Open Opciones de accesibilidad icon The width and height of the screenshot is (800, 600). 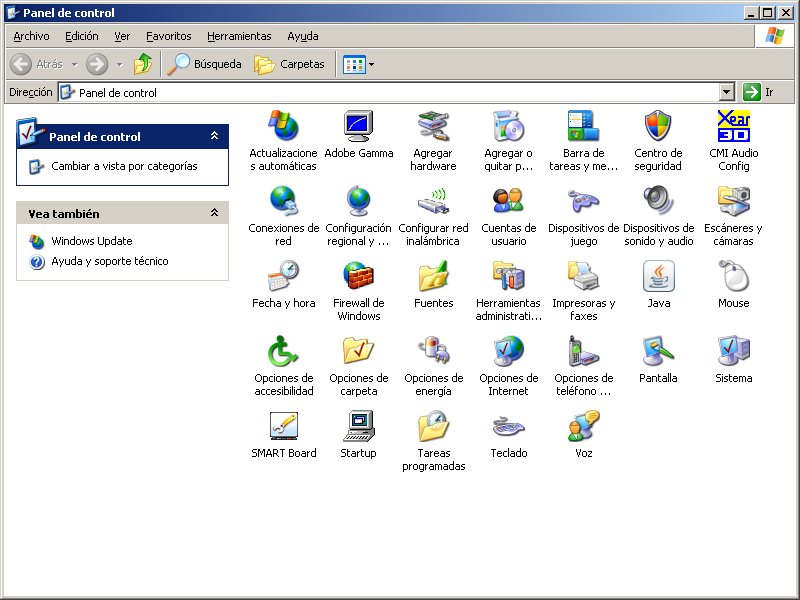pos(283,351)
